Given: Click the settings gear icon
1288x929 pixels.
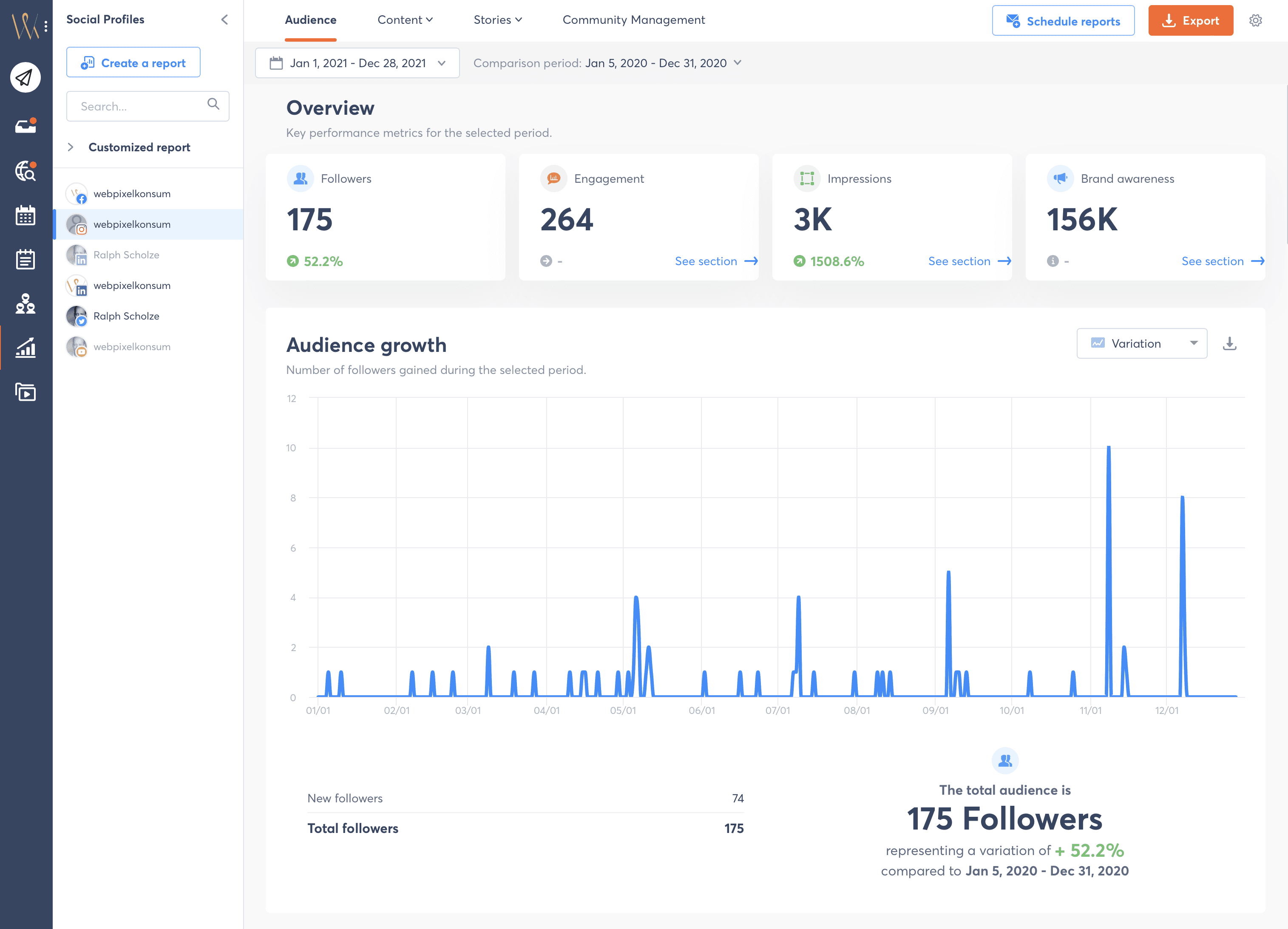Looking at the screenshot, I should coord(1255,20).
